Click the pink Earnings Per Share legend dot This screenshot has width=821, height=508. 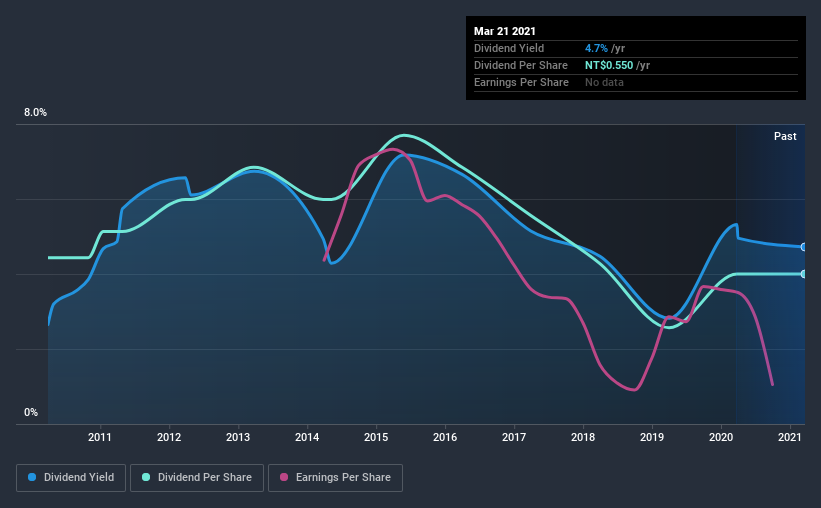(284, 477)
